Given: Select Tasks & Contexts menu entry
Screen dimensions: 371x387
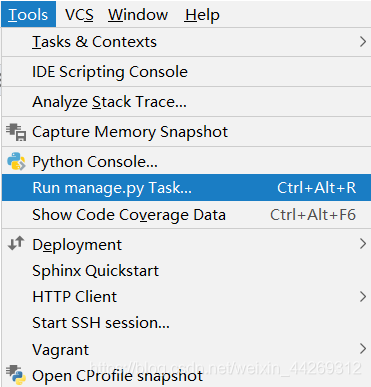Looking at the screenshot, I should pos(186,42).
